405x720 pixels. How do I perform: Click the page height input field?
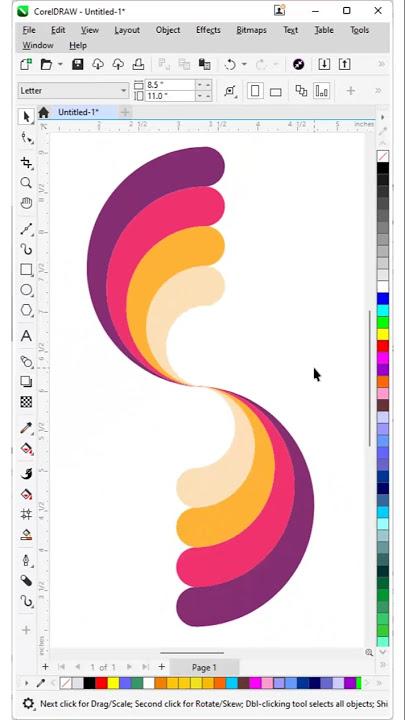click(x=170, y=96)
